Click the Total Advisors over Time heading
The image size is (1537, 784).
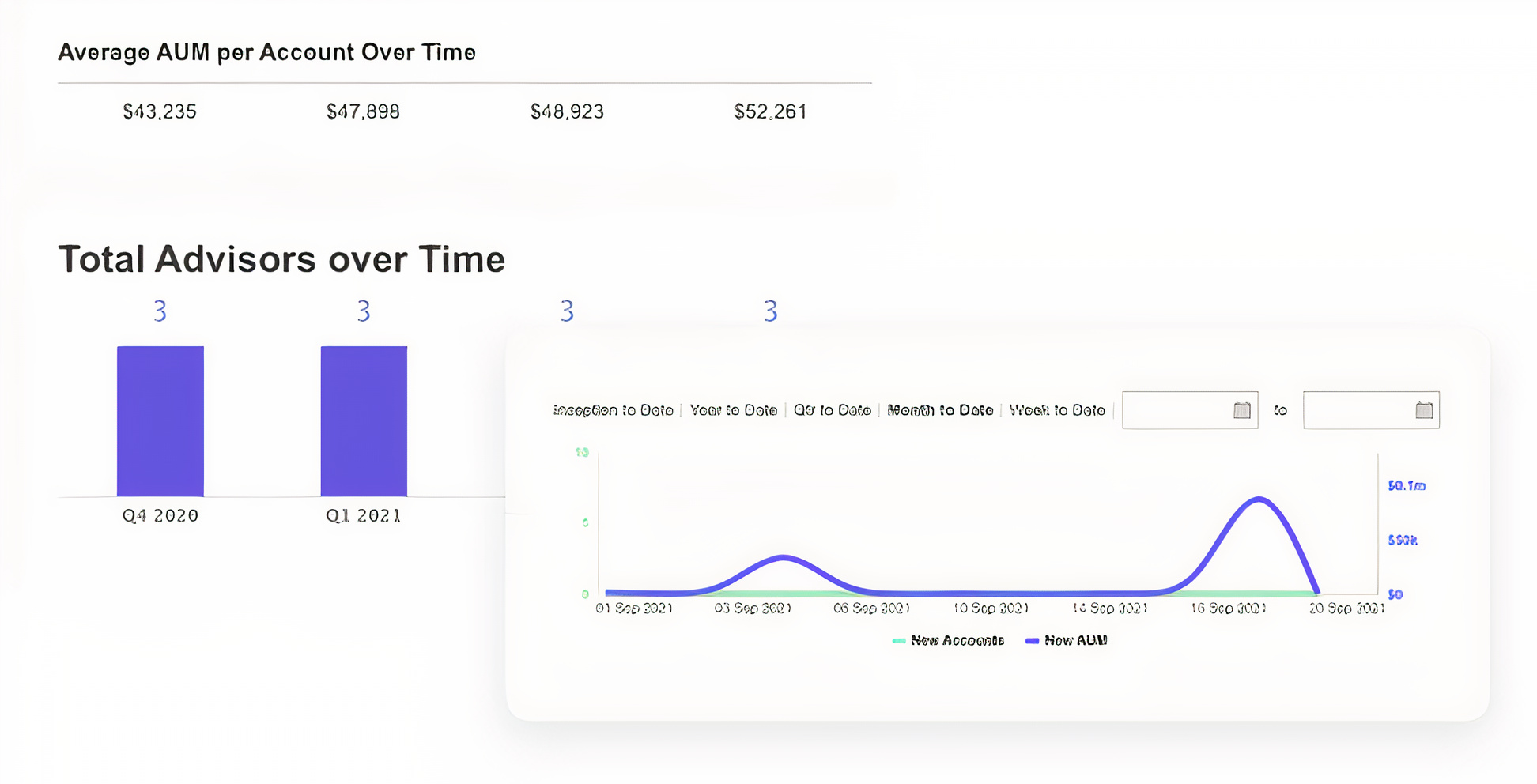click(x=281, y=259)
